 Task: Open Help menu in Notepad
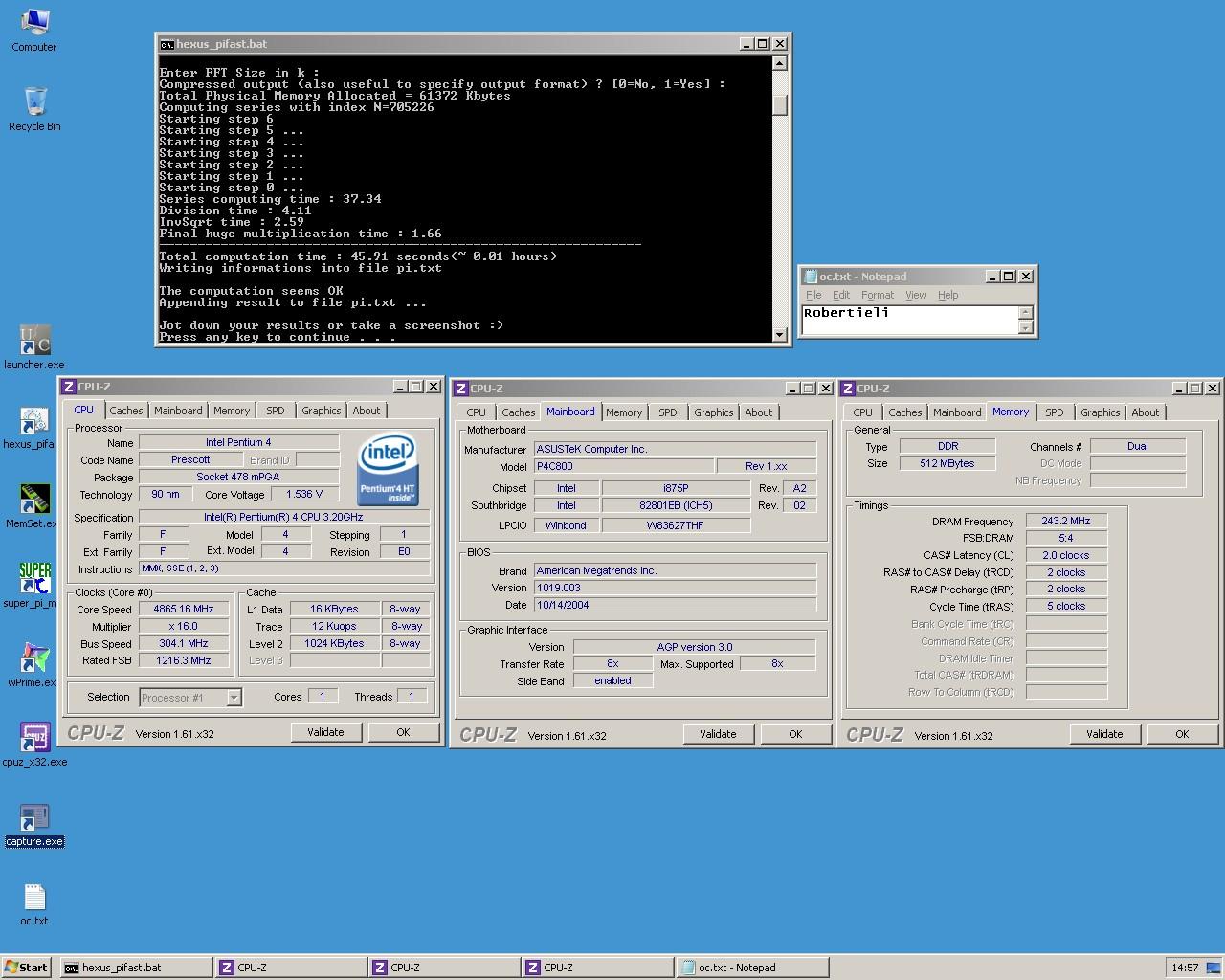tap(947, 295)
